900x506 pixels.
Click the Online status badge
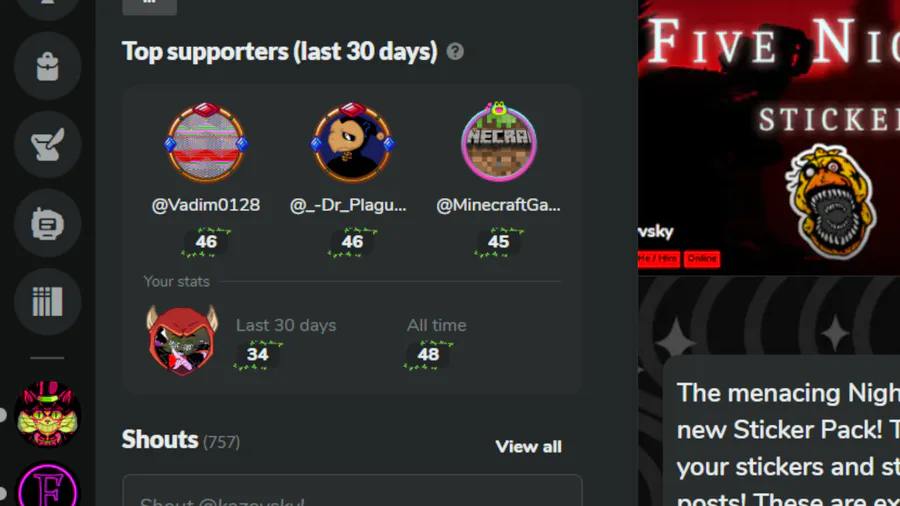coord(702,259)
